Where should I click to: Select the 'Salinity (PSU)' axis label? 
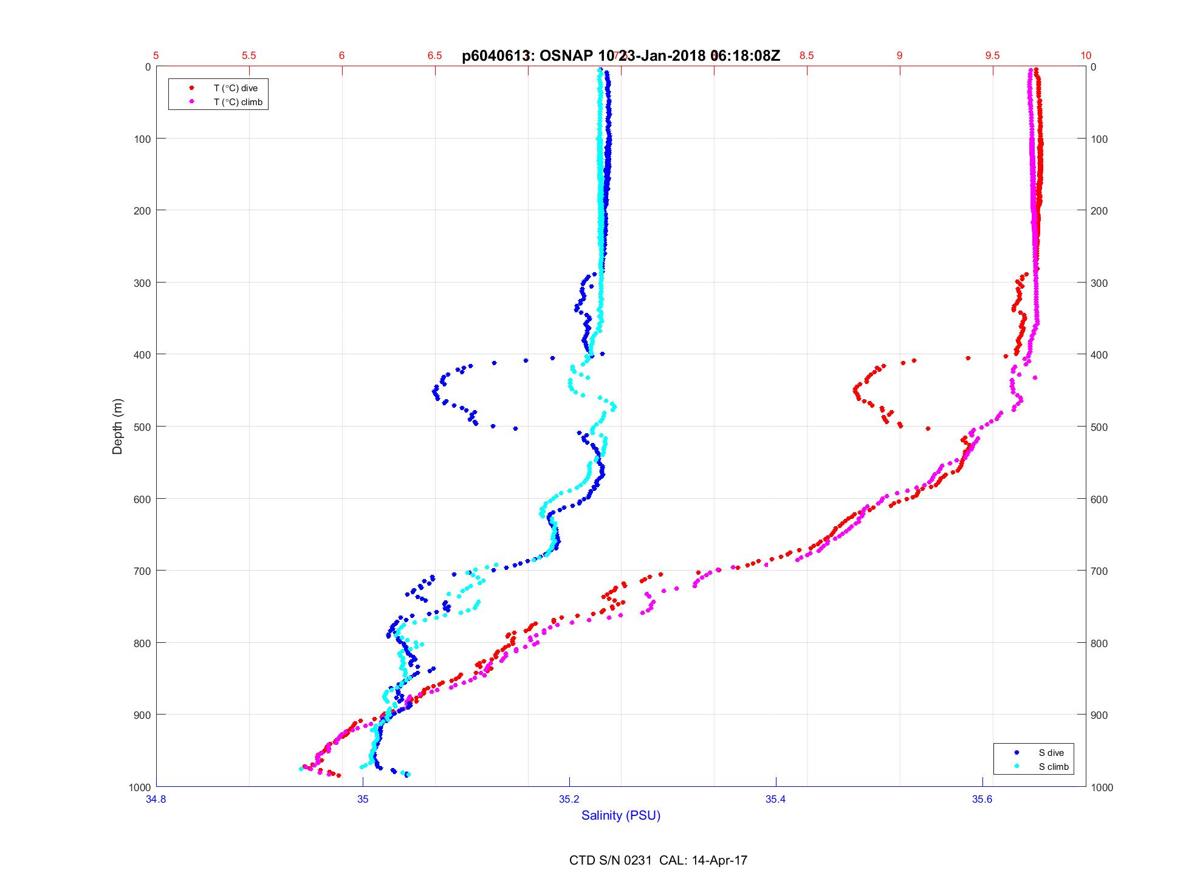point(621,816)
